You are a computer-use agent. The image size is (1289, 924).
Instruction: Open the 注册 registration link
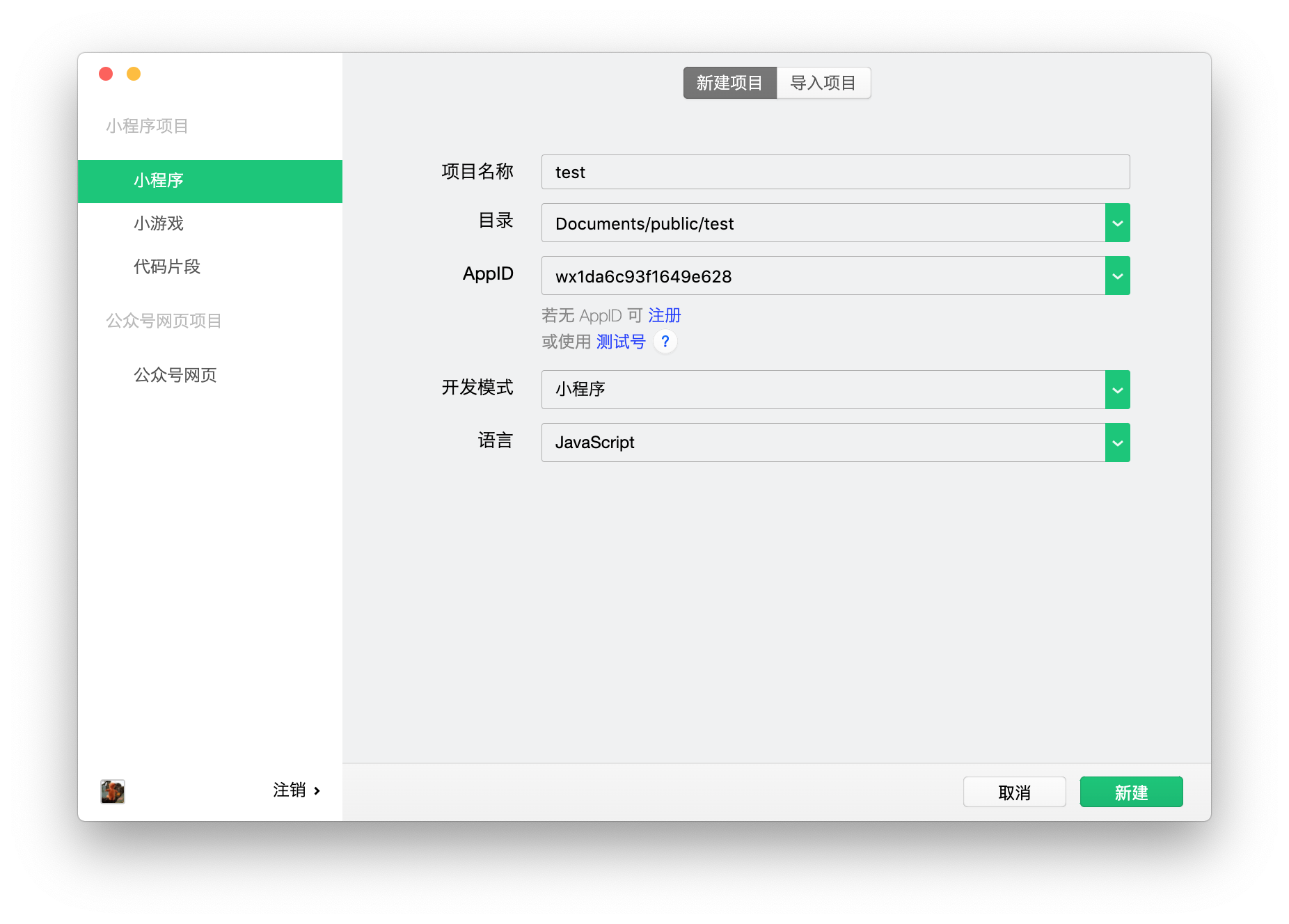[665, 315]
